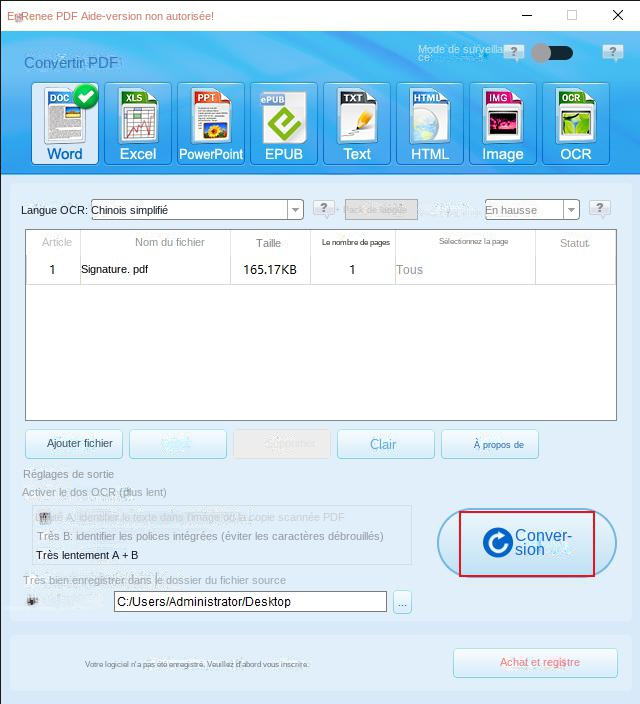640x704 pixels.
Task: Enable Activer le dos OCR (plus lent) option
Action: coord(94,493)
